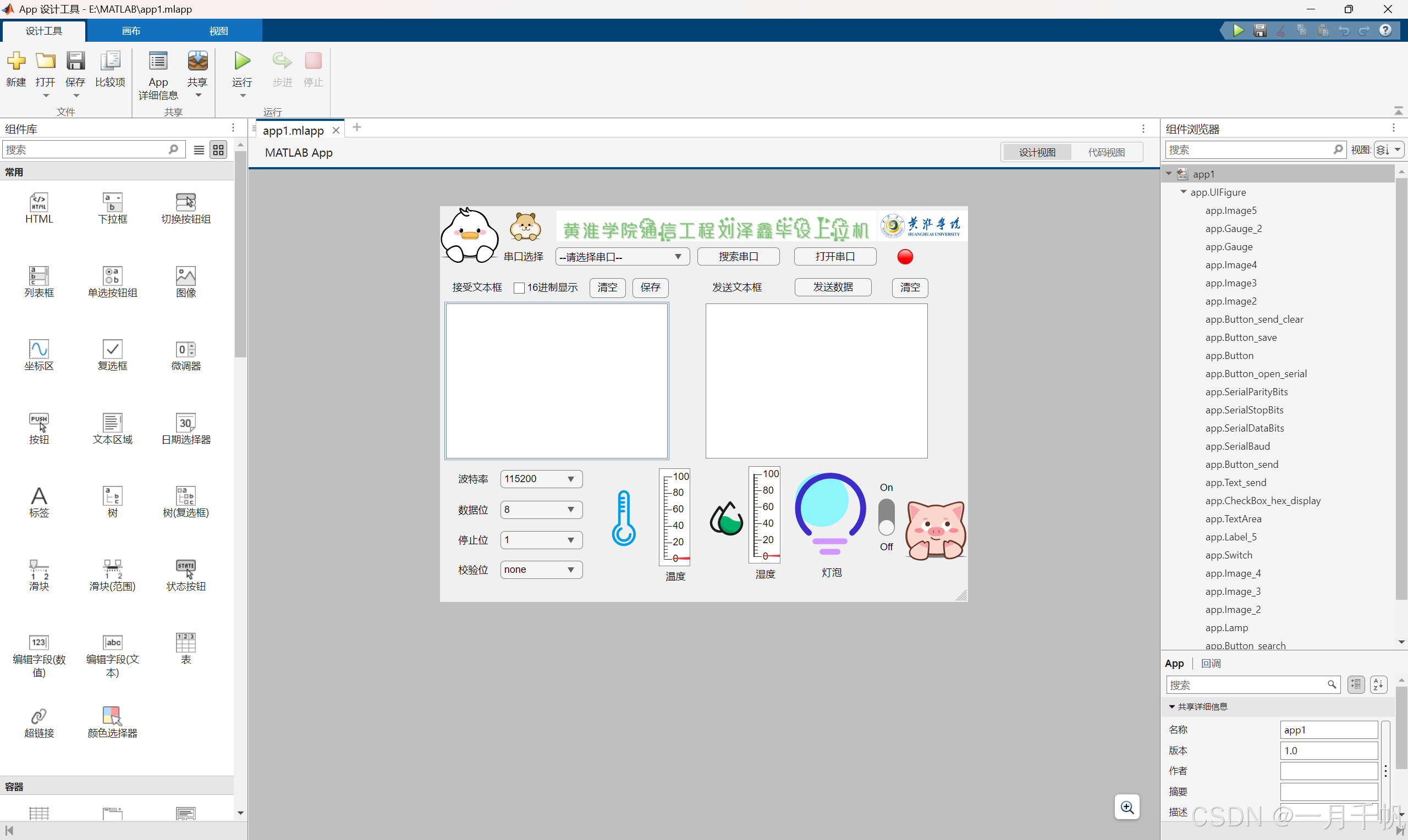Open App details (App 详细信息) icon
This screenshot has height=840, width=1408.
[158, 61]
